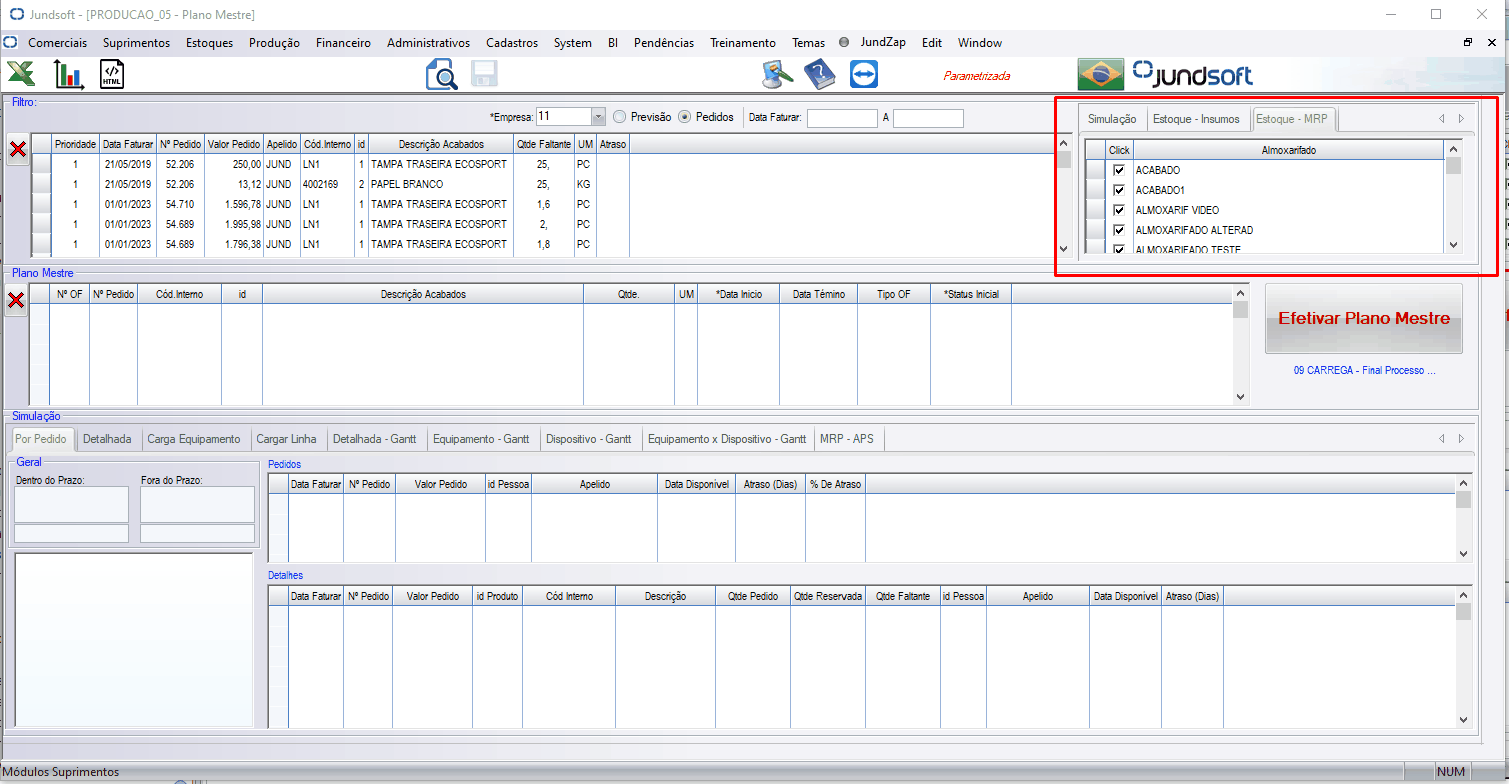Export to Excel with the green X icon

[x=22, y=74]
